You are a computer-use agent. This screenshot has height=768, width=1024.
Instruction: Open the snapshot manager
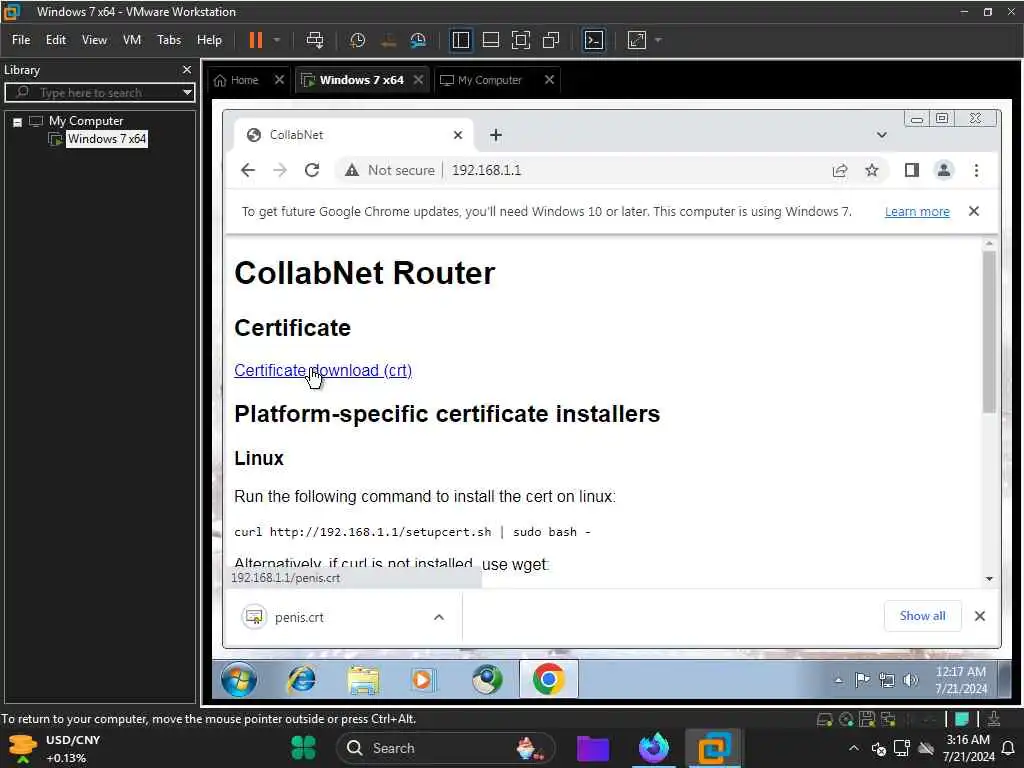pyautogui.click(x=418, y=40)
